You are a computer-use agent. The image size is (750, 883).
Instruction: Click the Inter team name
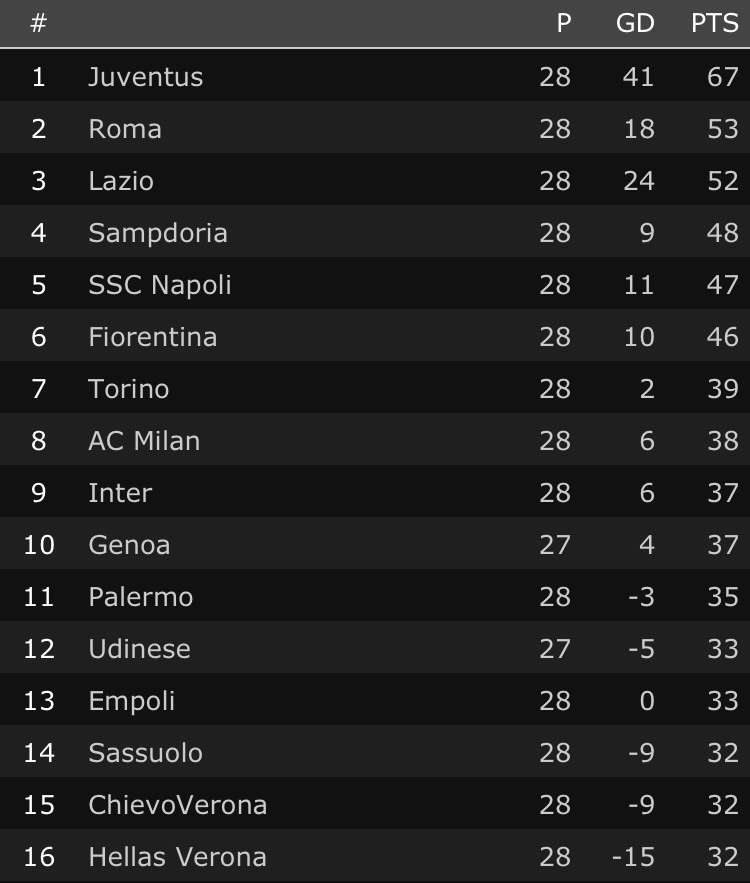[120, 493]
